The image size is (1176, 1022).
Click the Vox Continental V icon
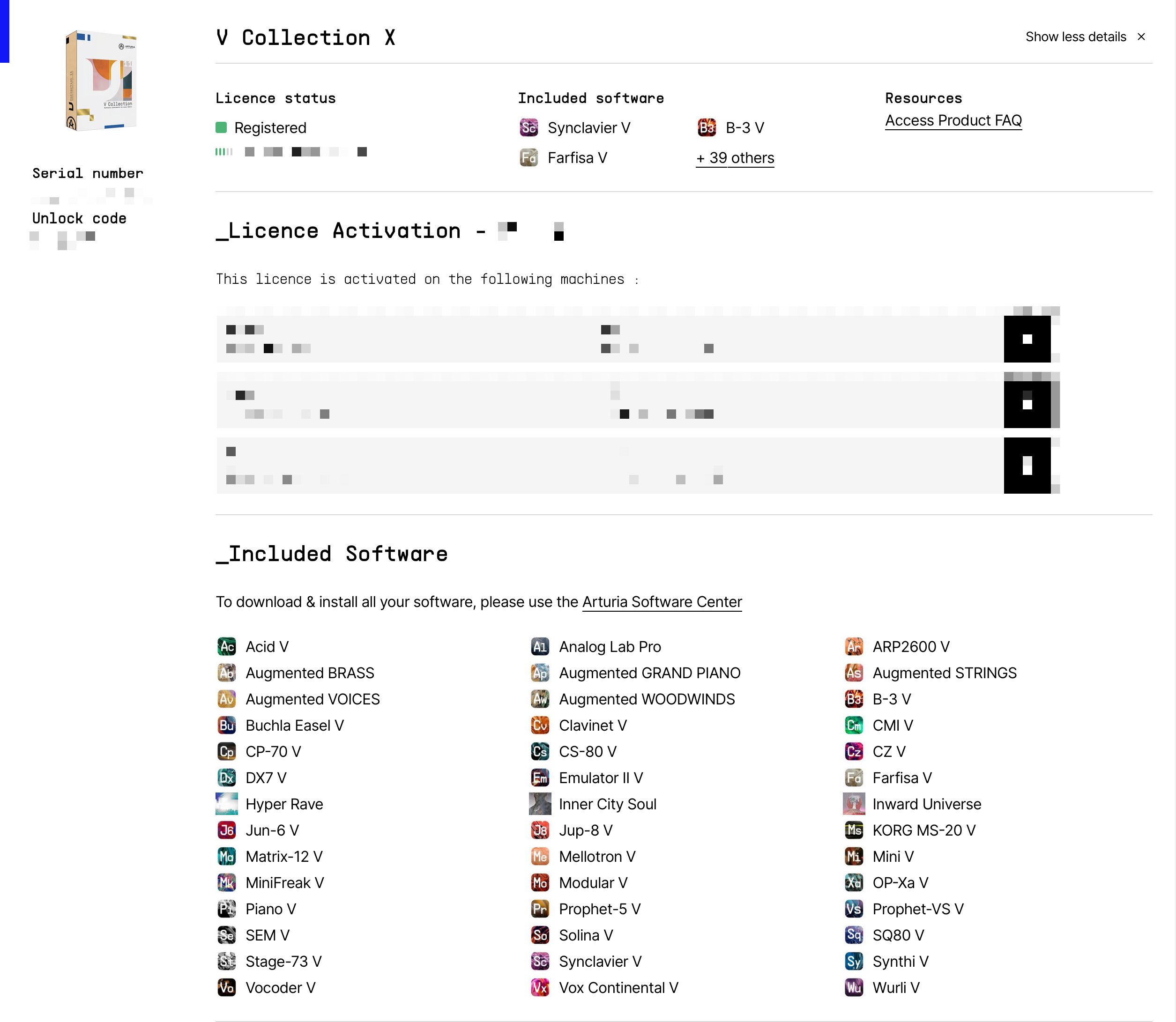coord(540,987)
